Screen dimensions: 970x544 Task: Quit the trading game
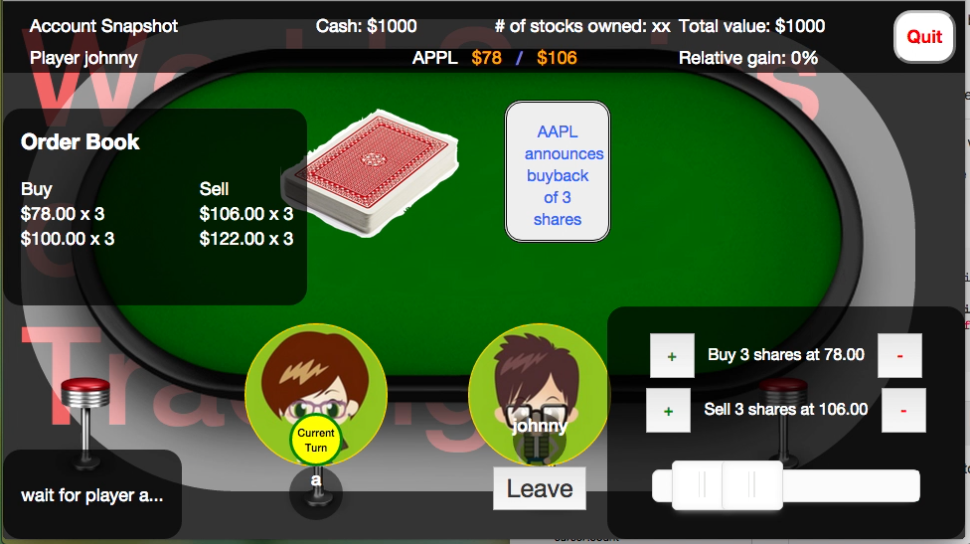click(x=924, y=37)
